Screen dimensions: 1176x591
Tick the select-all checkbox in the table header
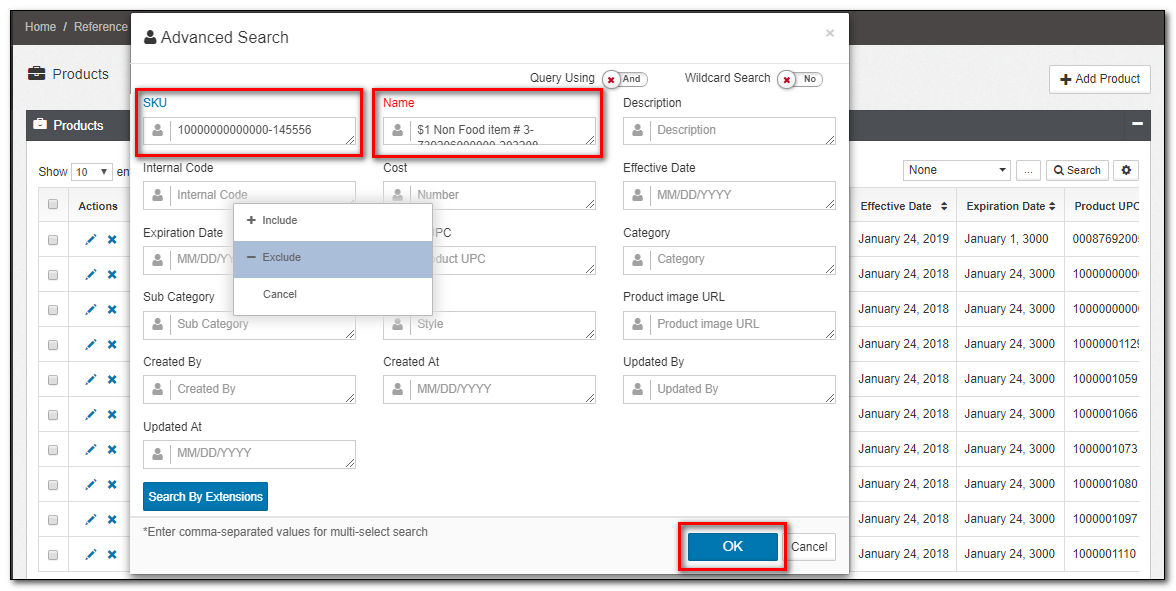(x=52, y=204)
